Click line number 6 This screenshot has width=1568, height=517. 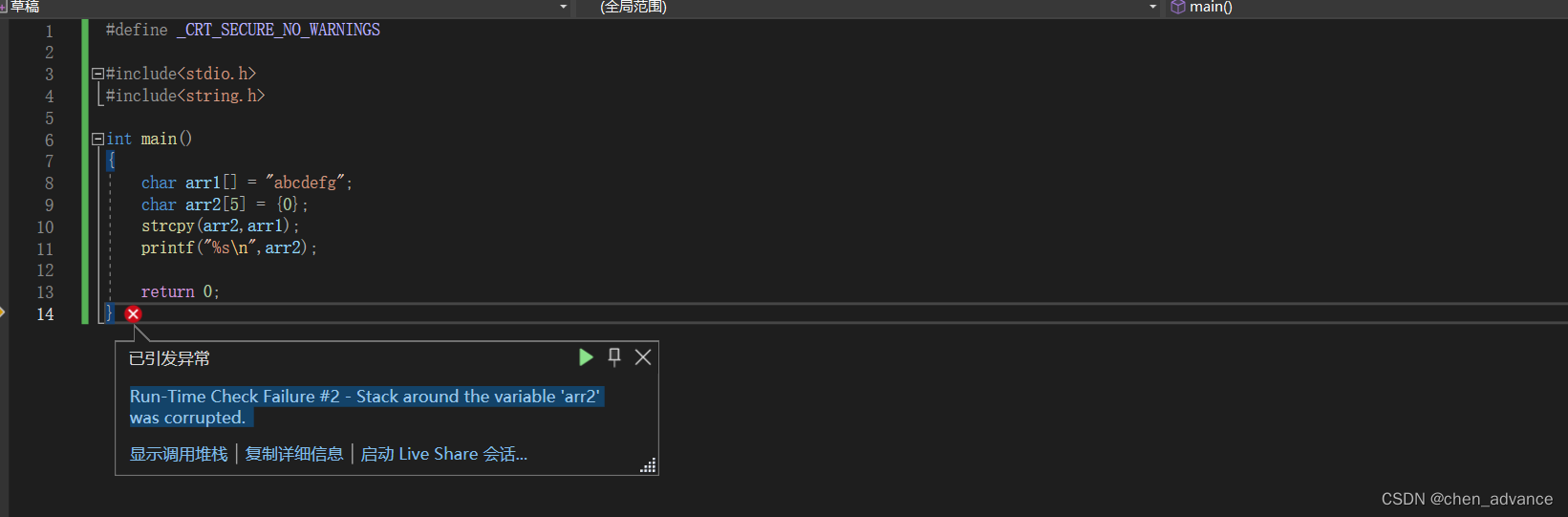pyautogui.click(x=50, y=140)
